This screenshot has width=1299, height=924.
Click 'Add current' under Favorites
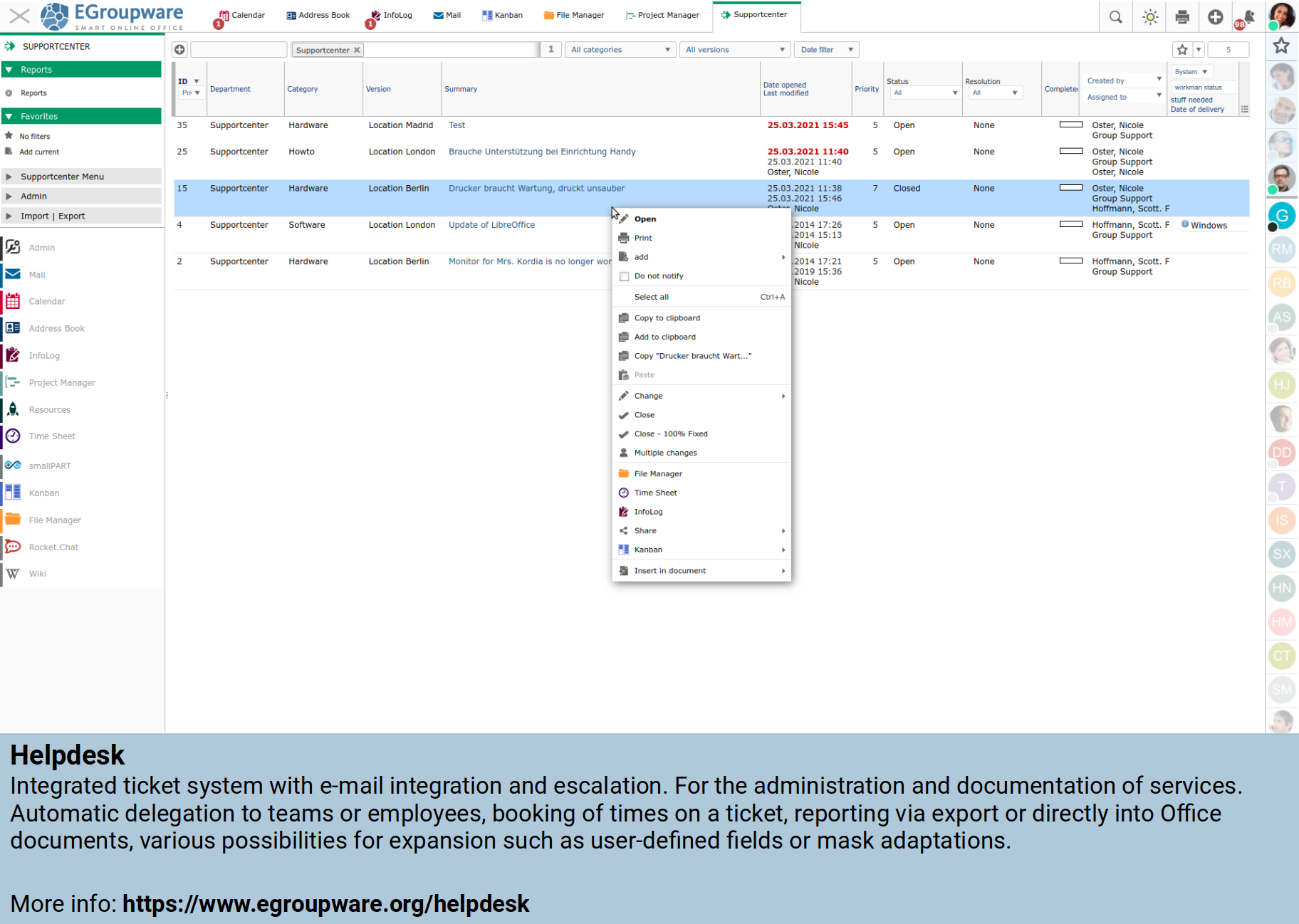(x=39, y=152)
